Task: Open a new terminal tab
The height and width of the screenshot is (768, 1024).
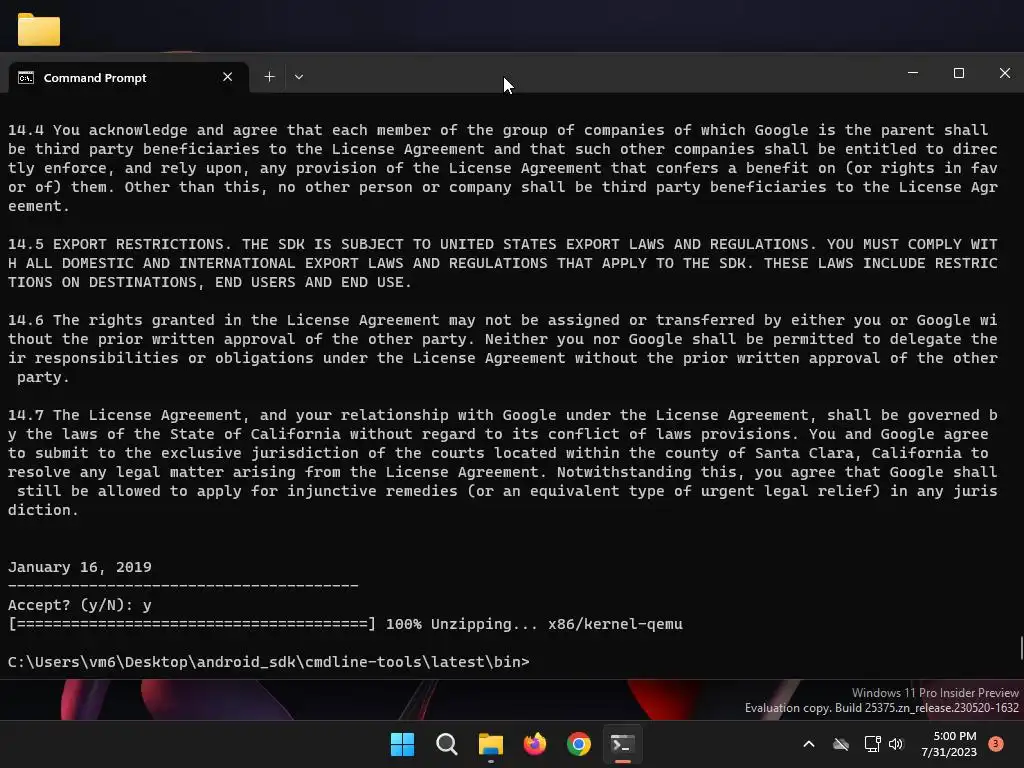Action: 269,77
